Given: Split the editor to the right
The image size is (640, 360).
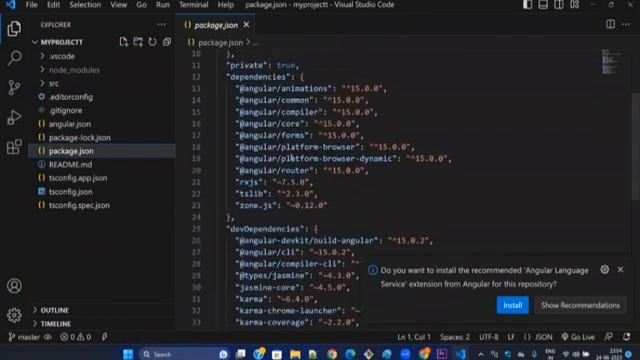Looking at the screenshot, I should (610, 24).
